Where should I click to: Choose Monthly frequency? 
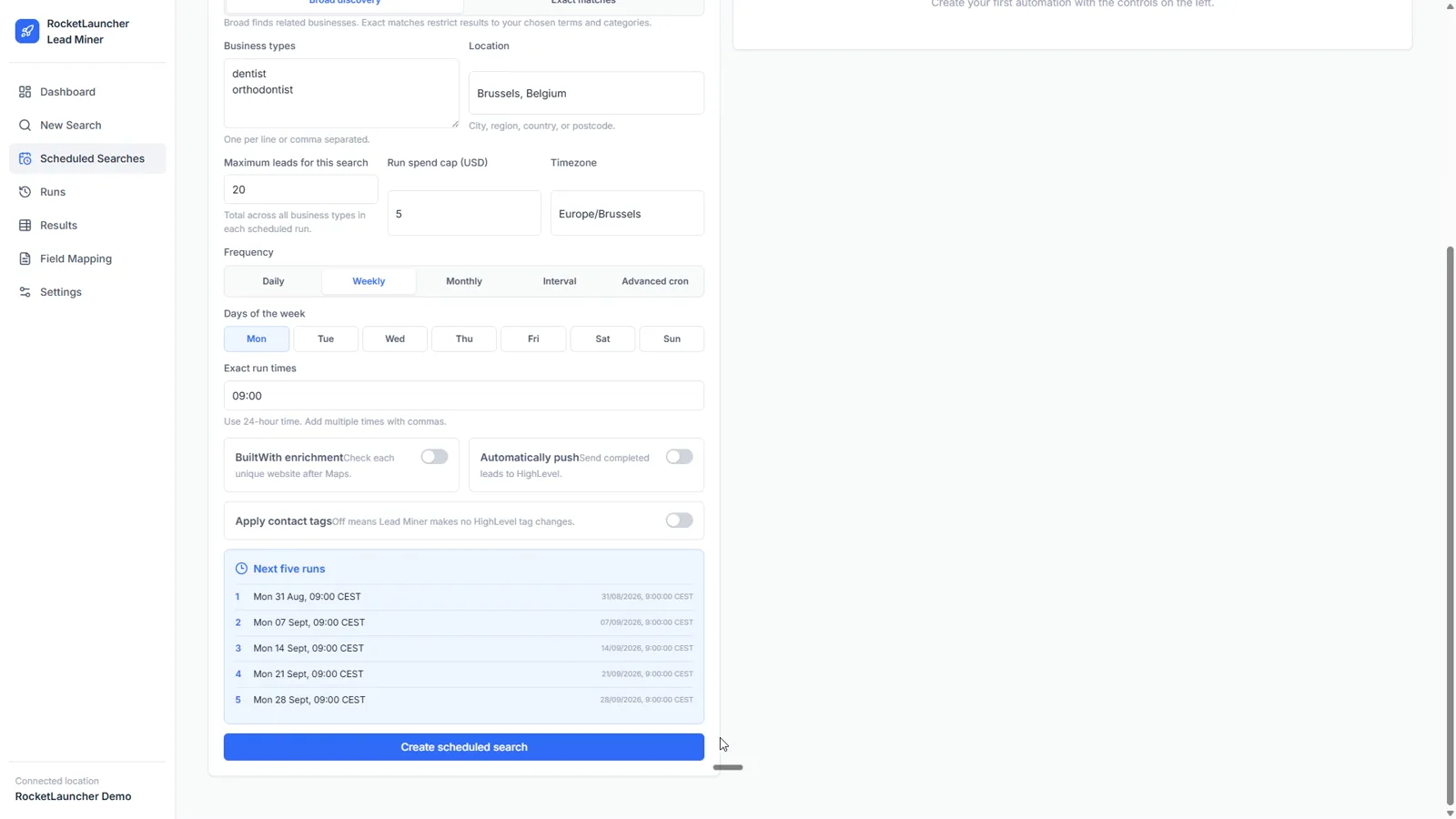click(464, 281)
